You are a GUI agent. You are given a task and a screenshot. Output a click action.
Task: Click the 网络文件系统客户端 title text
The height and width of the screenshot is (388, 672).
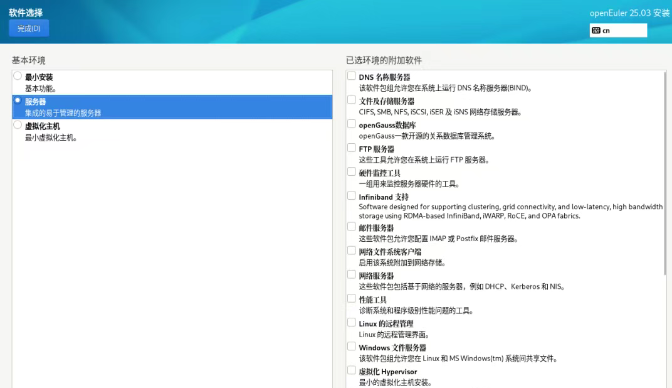pyautogui.click(x=390, y=252)
